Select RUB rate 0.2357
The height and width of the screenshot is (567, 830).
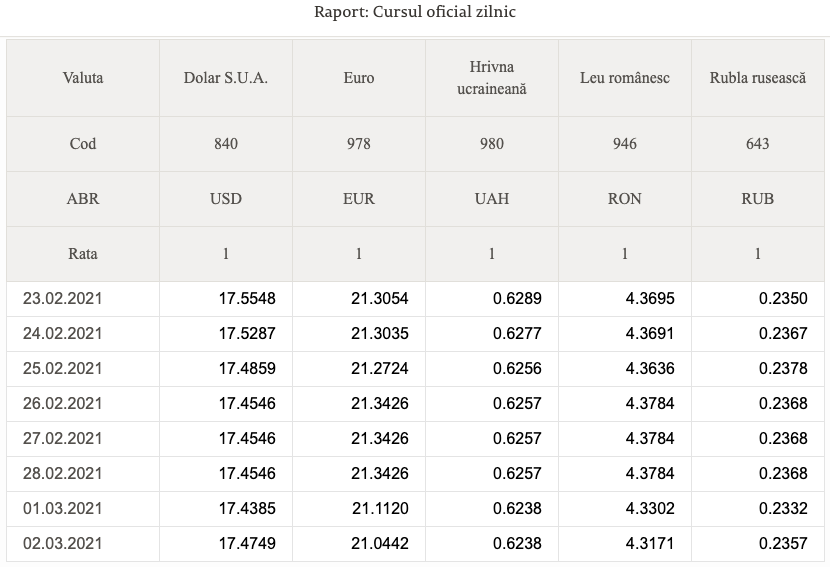[x=783, y=544]
